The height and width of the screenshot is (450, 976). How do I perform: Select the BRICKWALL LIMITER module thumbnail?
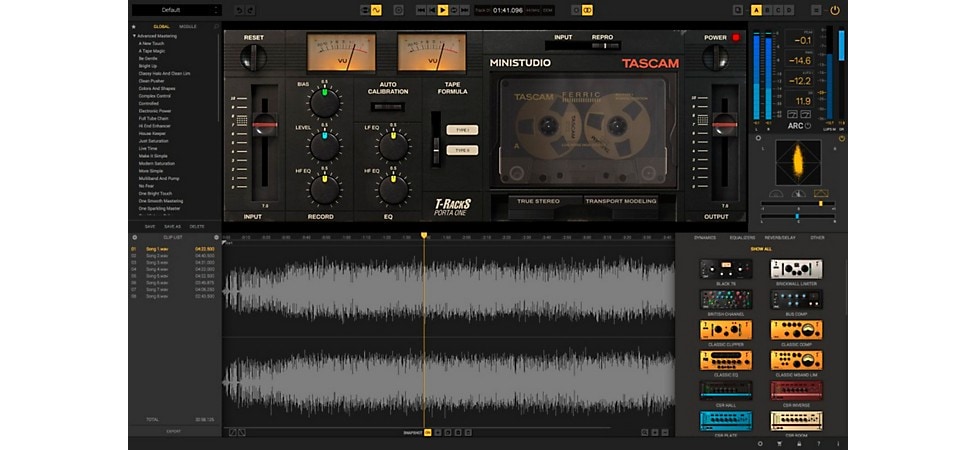click(x=797, y=269)
